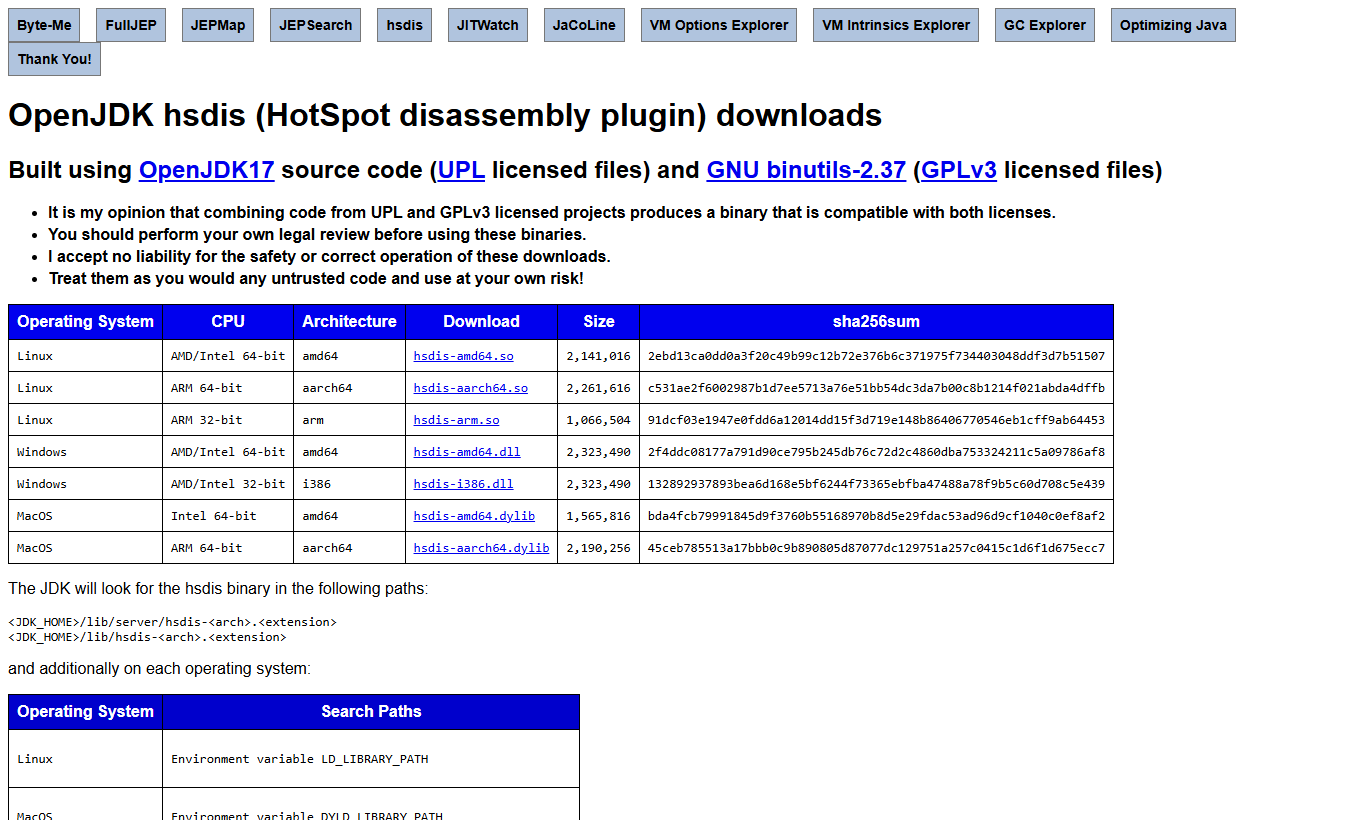Download the hsdis-arm.so file
Viewport: 1366px width, 820px height.
click(457, 420)
